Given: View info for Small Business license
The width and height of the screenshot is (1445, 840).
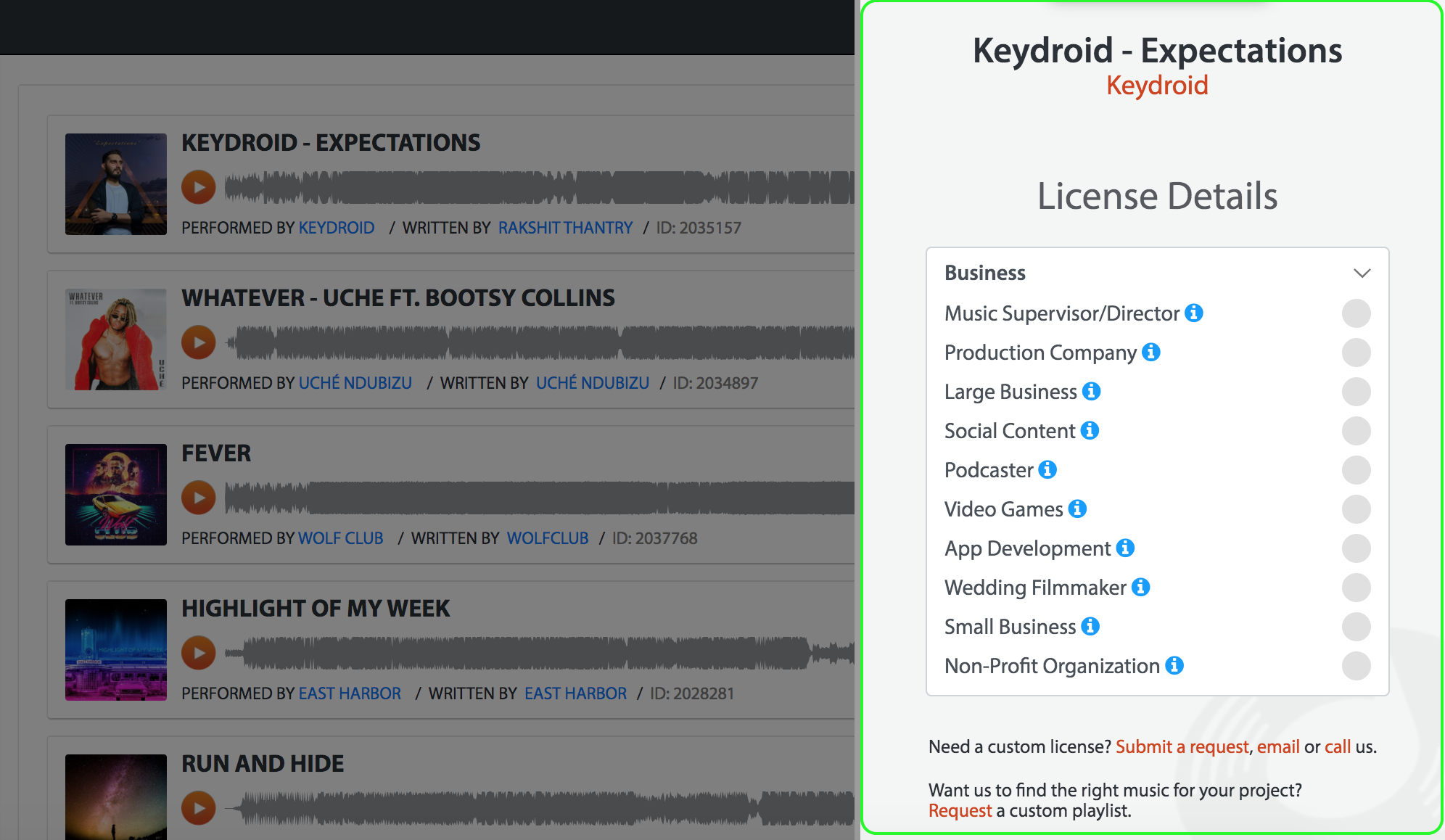Looking at the screenshot, I should (x=1090, y=626).
